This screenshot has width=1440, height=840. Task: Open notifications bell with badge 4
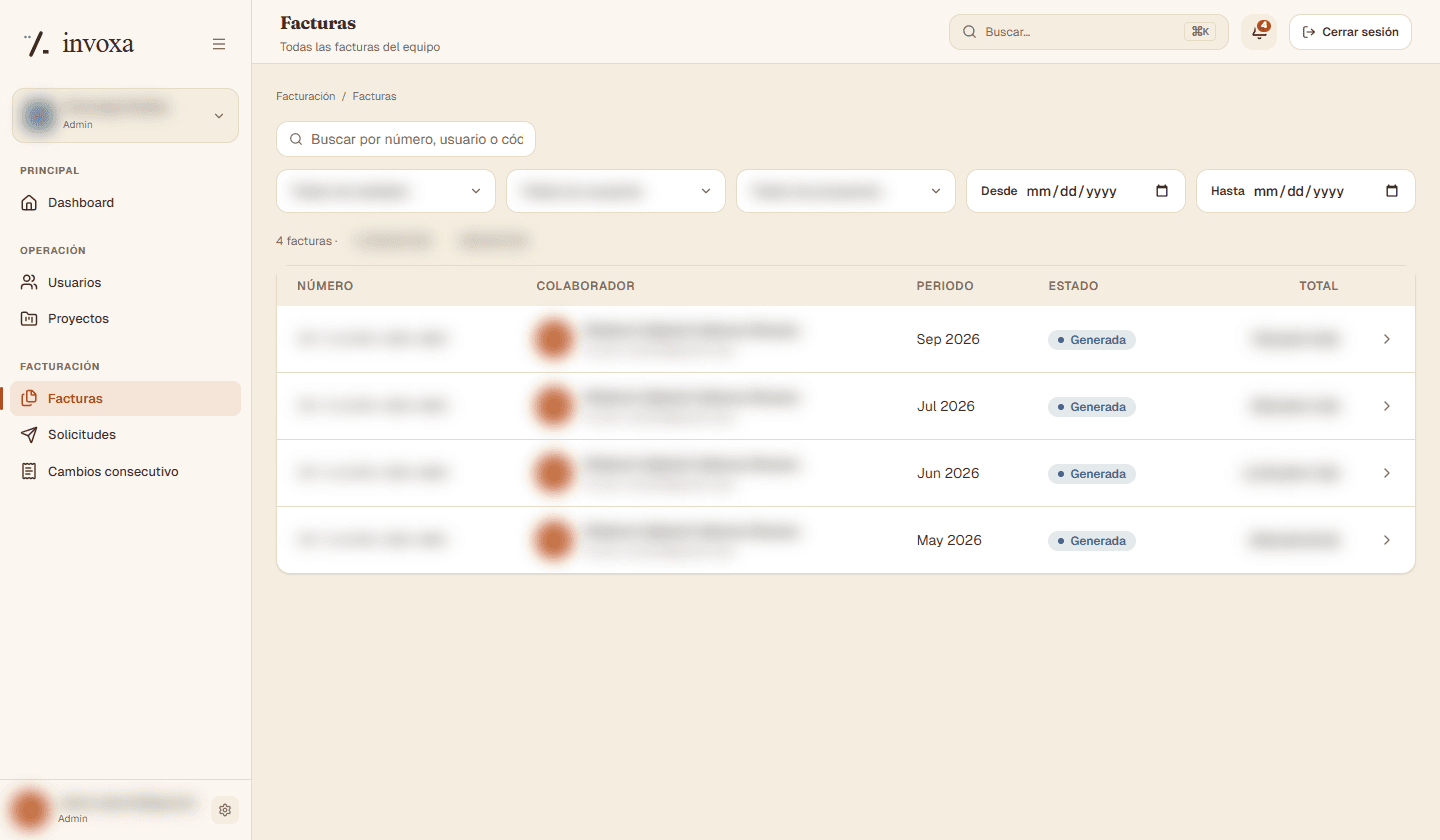(1259, 31)
